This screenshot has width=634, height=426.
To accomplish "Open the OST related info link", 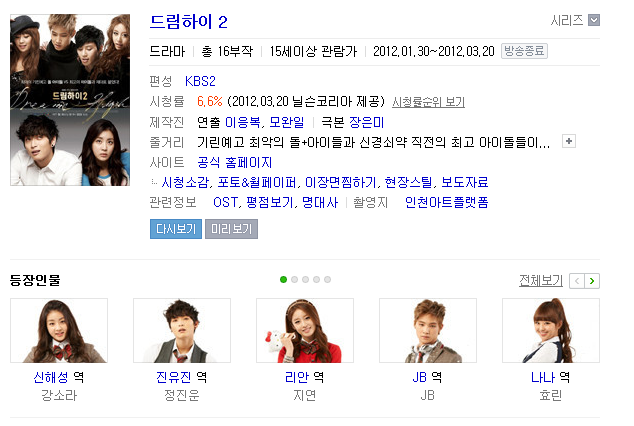I will click(x=226, y=202).
